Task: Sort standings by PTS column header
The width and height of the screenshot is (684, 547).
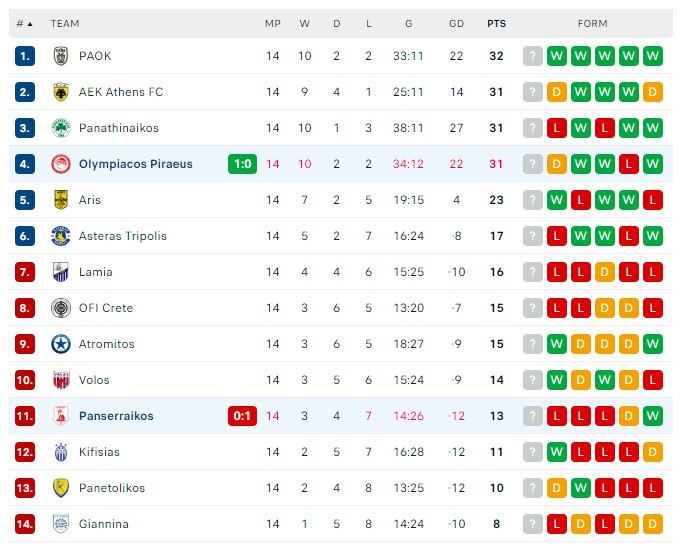Action: 496,23
